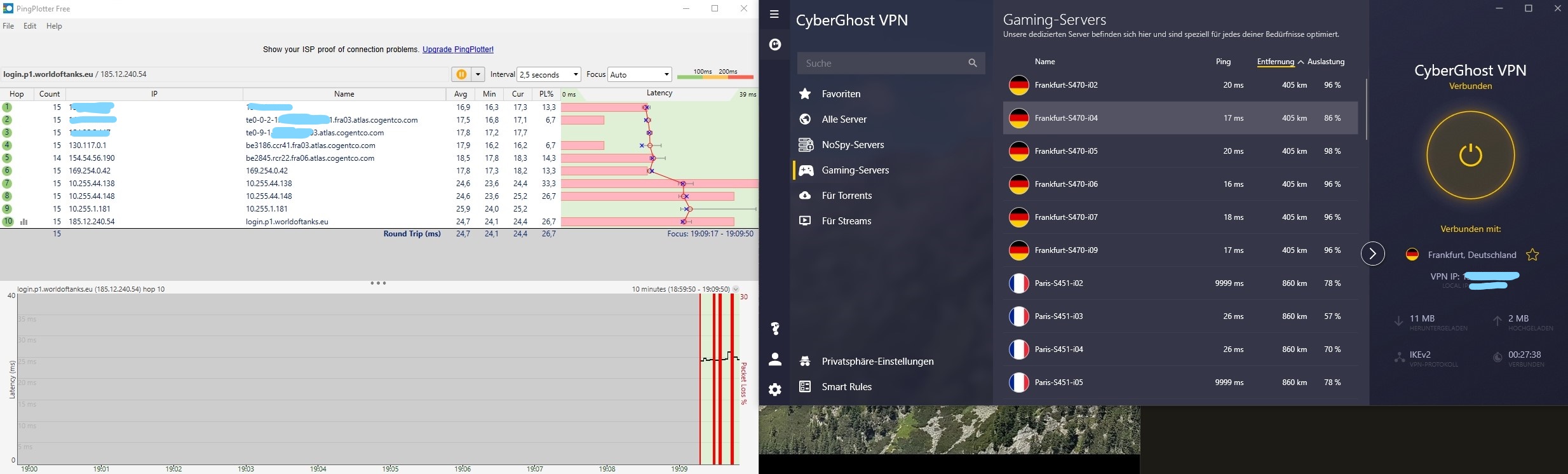Sort by the Hop column header
The width and height of the screenshot is (1568, 474).
(x=17, y=94)
